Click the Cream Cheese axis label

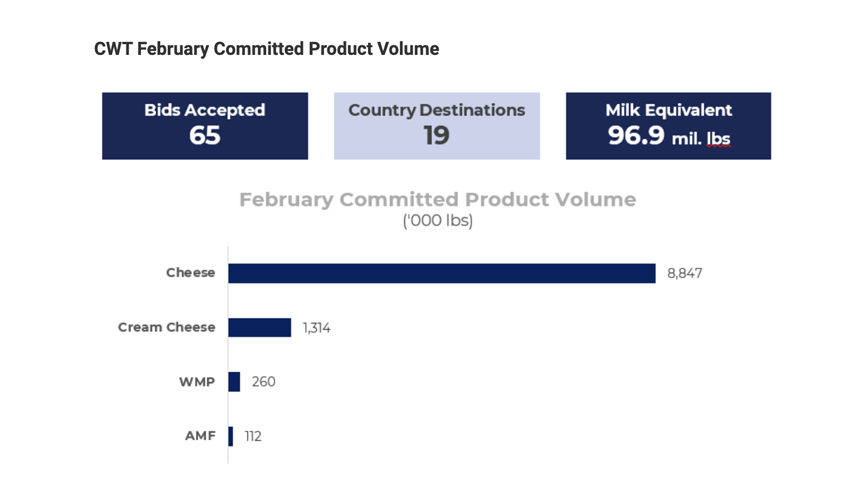point(166,327)
